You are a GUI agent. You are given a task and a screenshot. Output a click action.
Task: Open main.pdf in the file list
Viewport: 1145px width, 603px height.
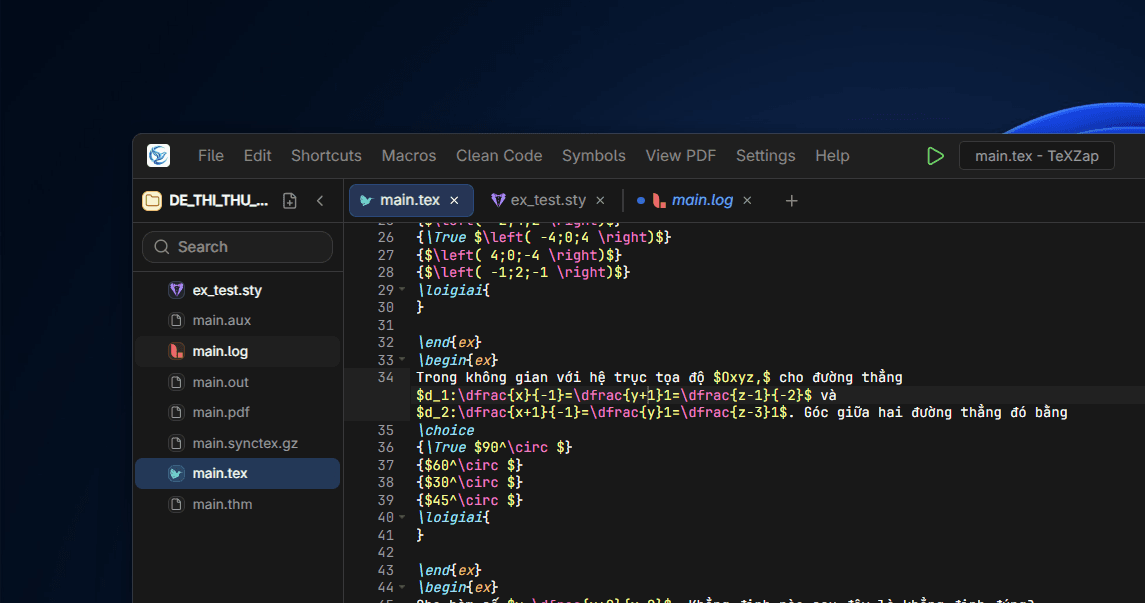tap(237, 412)
